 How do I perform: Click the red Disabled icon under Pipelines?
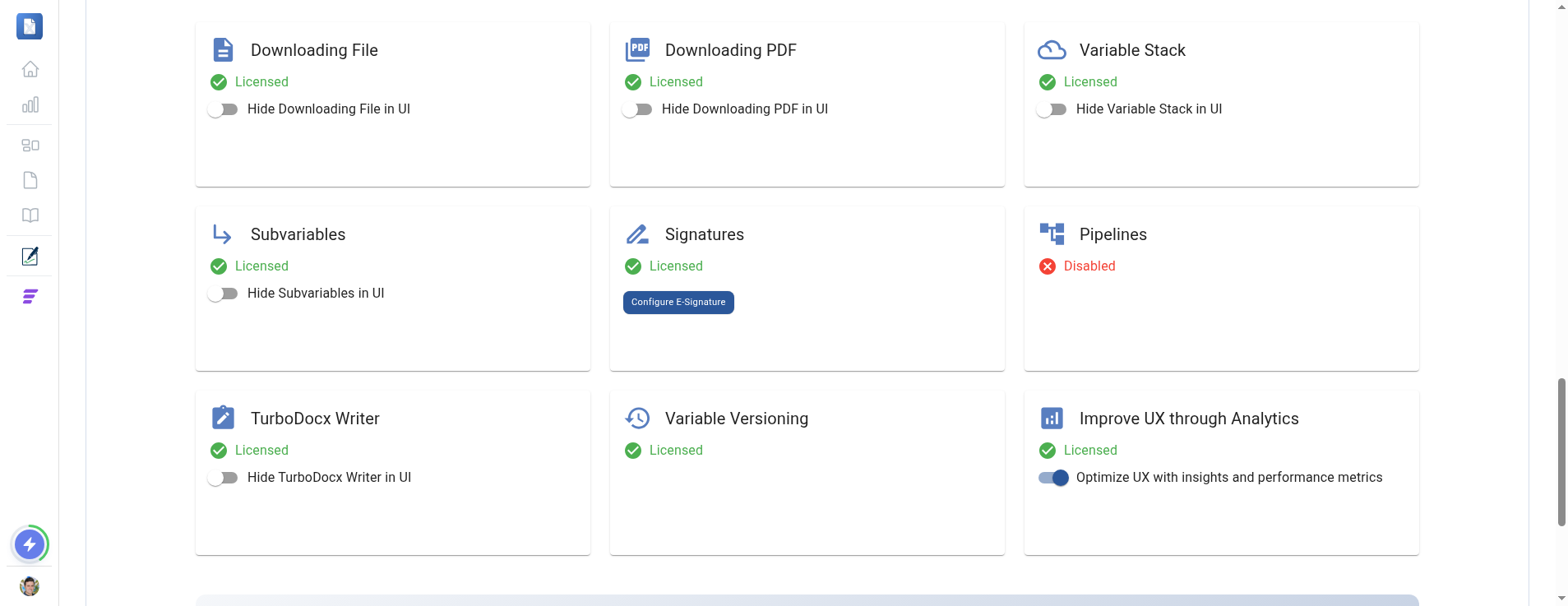point(1048,266)
